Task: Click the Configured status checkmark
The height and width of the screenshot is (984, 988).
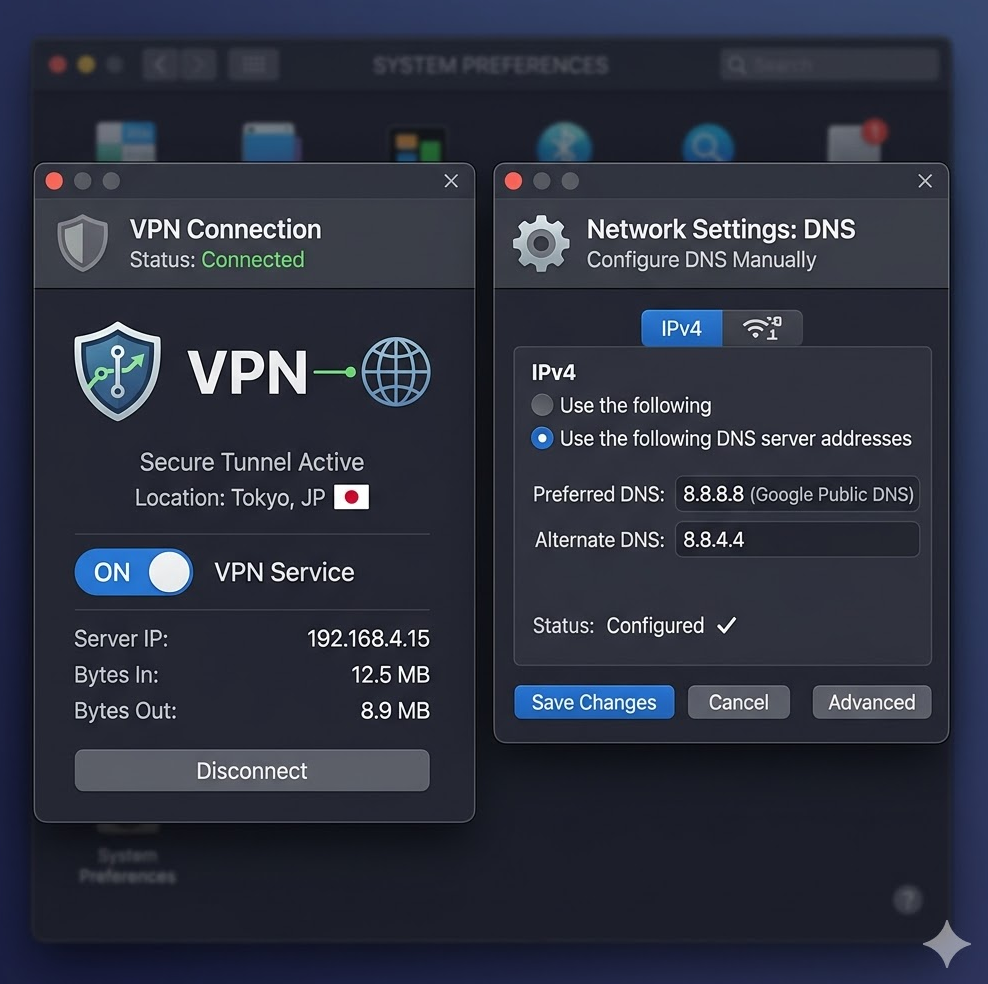Action: click(727, 625)
